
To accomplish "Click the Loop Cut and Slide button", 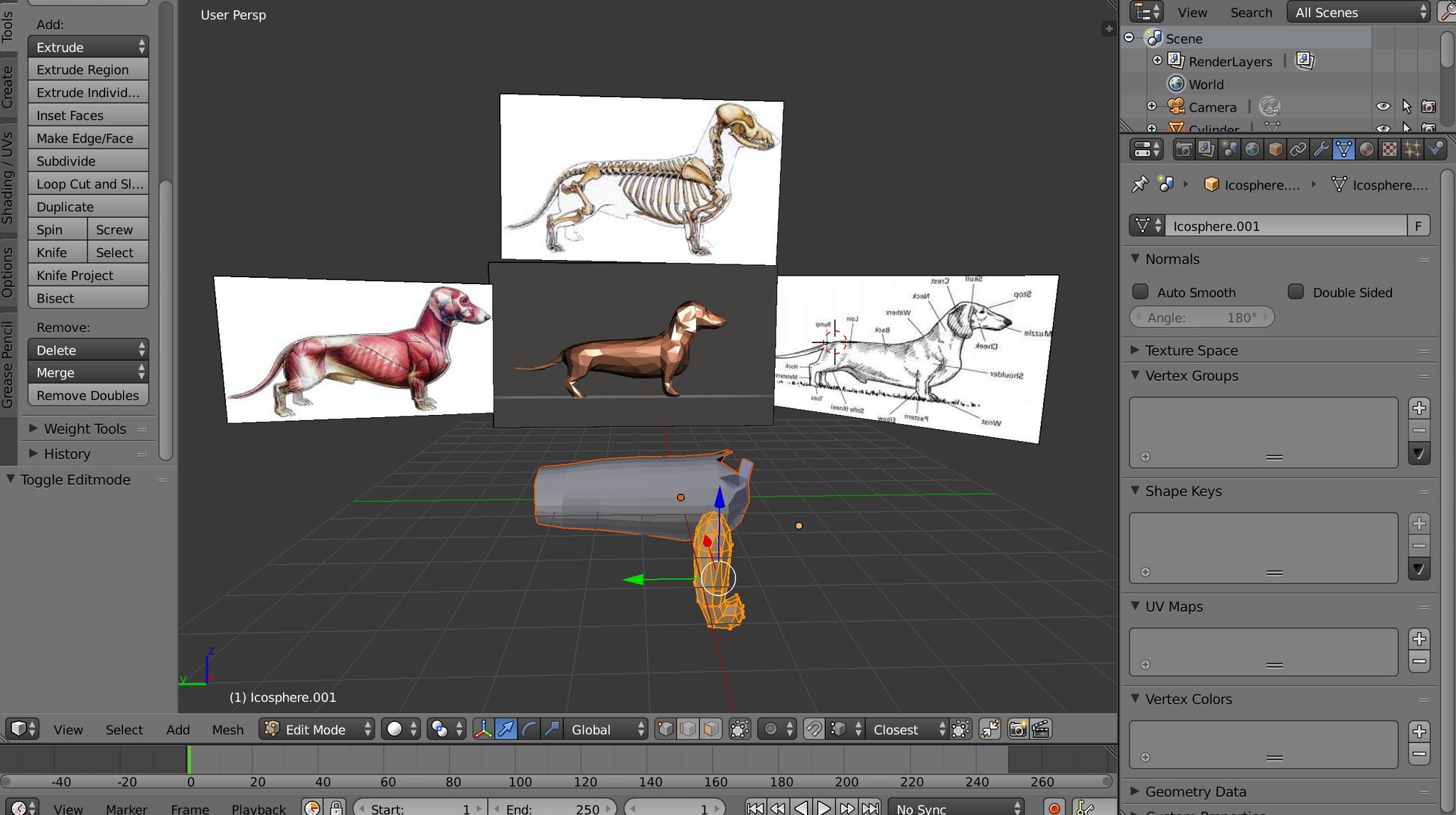I will coord(88,184).
